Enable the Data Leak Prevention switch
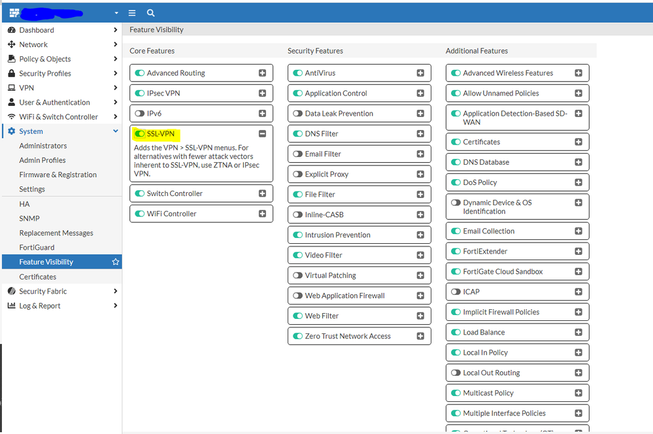The image size is (653, 434). [x=298, y=113]
